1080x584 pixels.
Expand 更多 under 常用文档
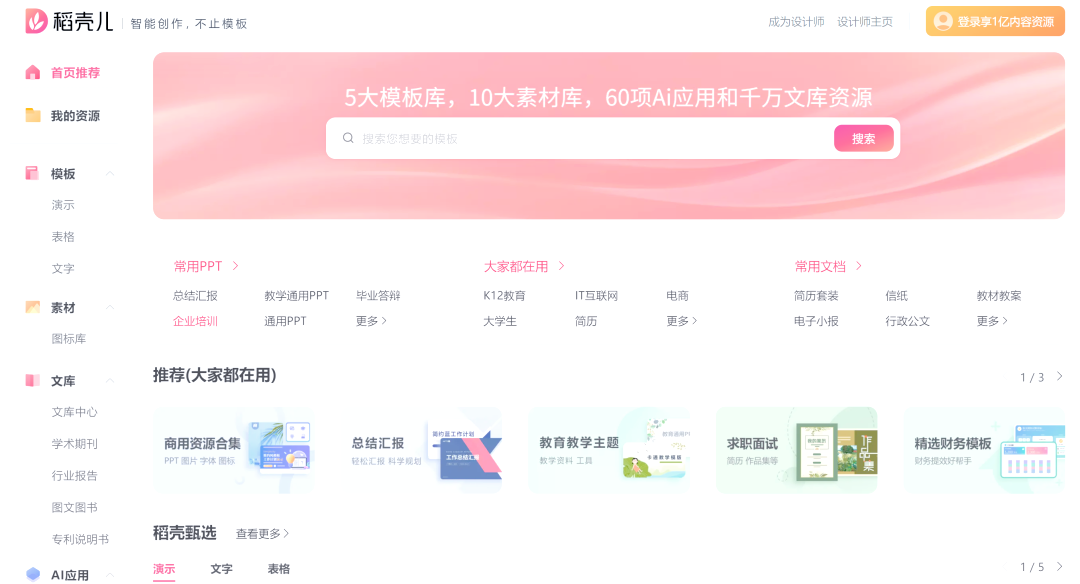click(991, 321)
